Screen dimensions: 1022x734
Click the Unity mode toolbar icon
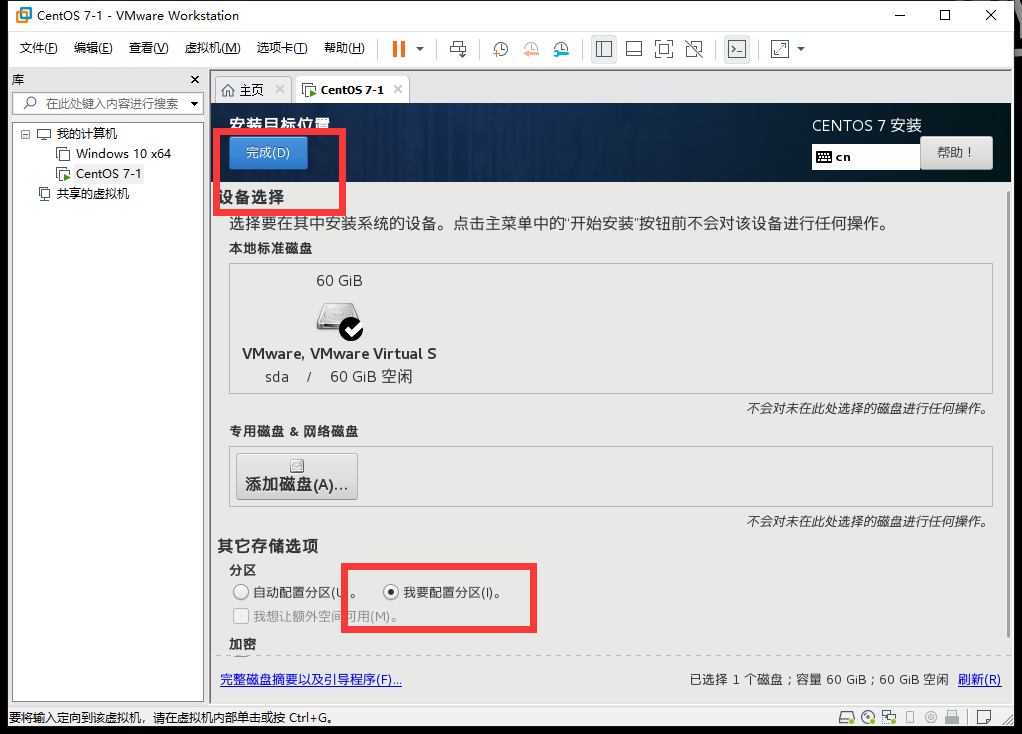click(694, 49)
